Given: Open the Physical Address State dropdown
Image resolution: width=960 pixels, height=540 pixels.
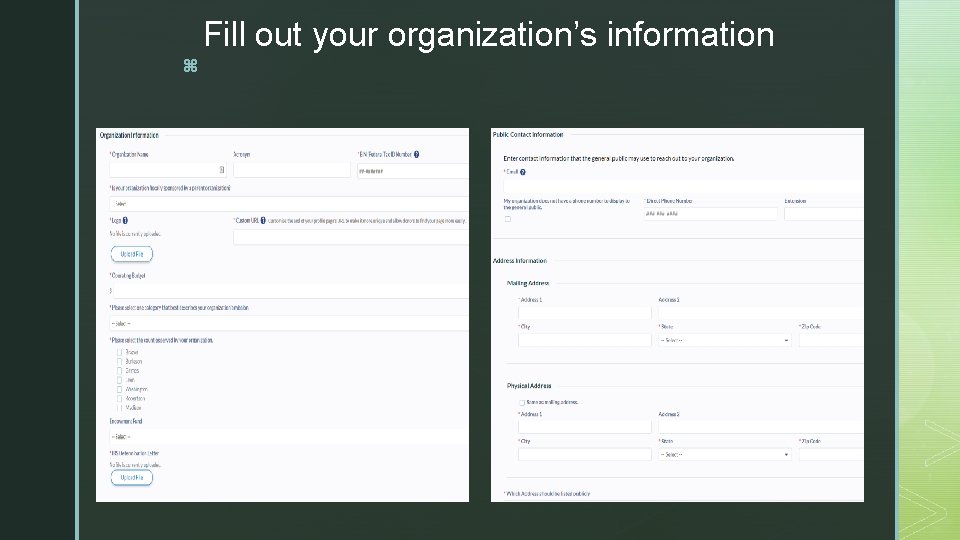Looking at the screenshot, I should (725, 455).
